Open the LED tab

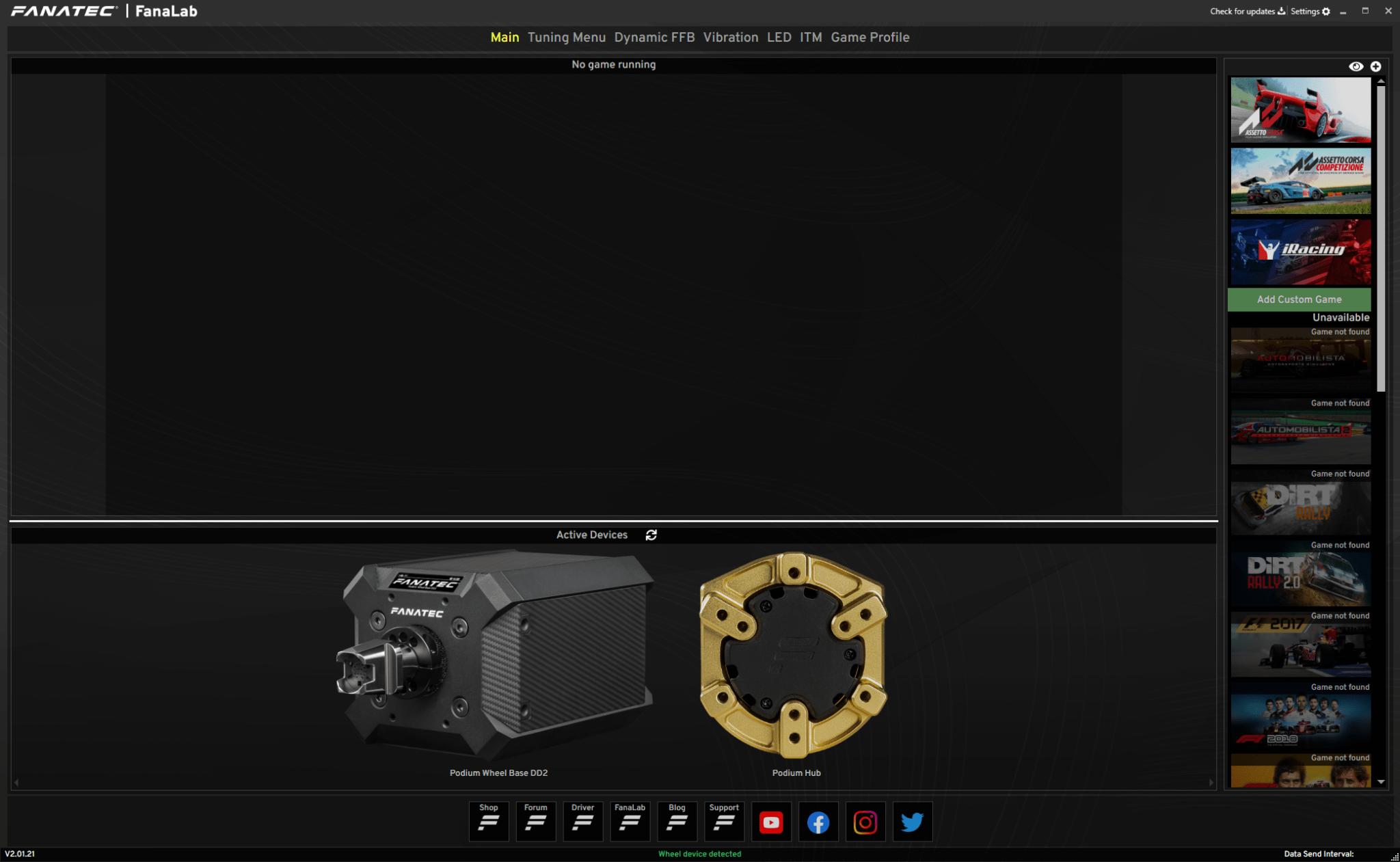779,38
